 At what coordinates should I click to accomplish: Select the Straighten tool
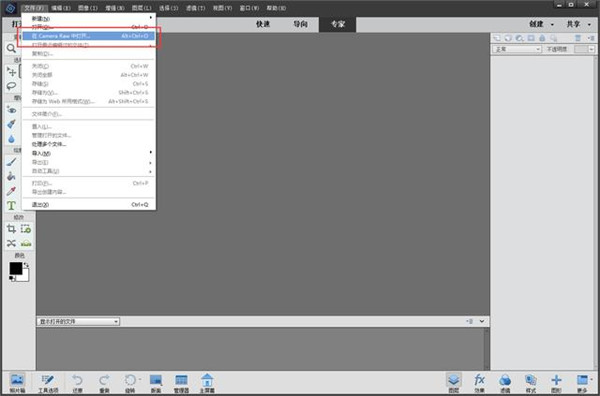26,243
